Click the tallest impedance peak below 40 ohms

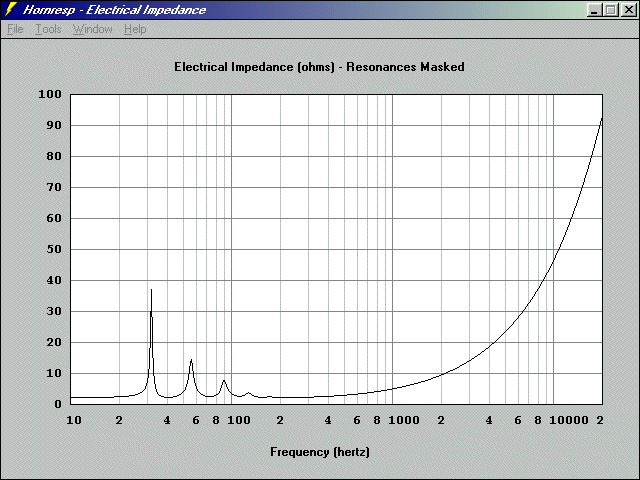pos(151,290)
